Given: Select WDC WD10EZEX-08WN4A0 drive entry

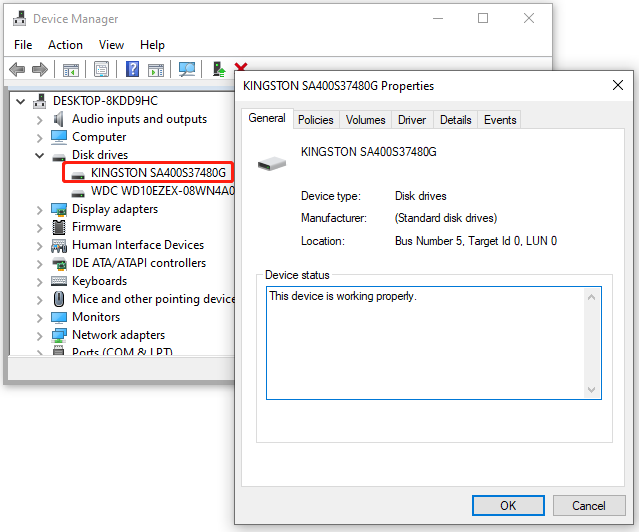Looking at the screenshot, I should point(162,191).
